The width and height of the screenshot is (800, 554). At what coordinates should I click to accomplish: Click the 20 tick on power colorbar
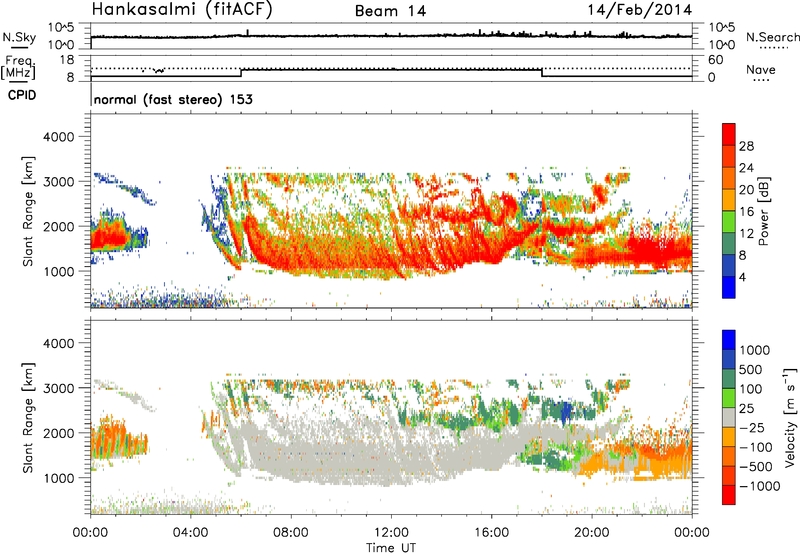tap(746, 190)
